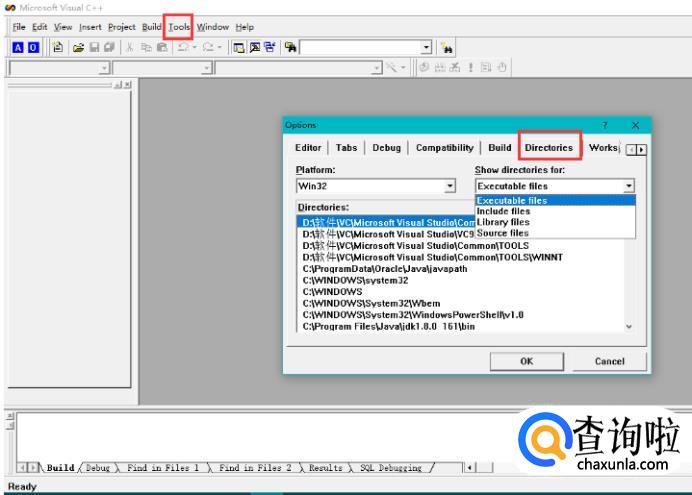Viewport: 692px width, 495px height.
Task: Click the Insert Breakpoint hand icon
Action: (x=502, y=68)
